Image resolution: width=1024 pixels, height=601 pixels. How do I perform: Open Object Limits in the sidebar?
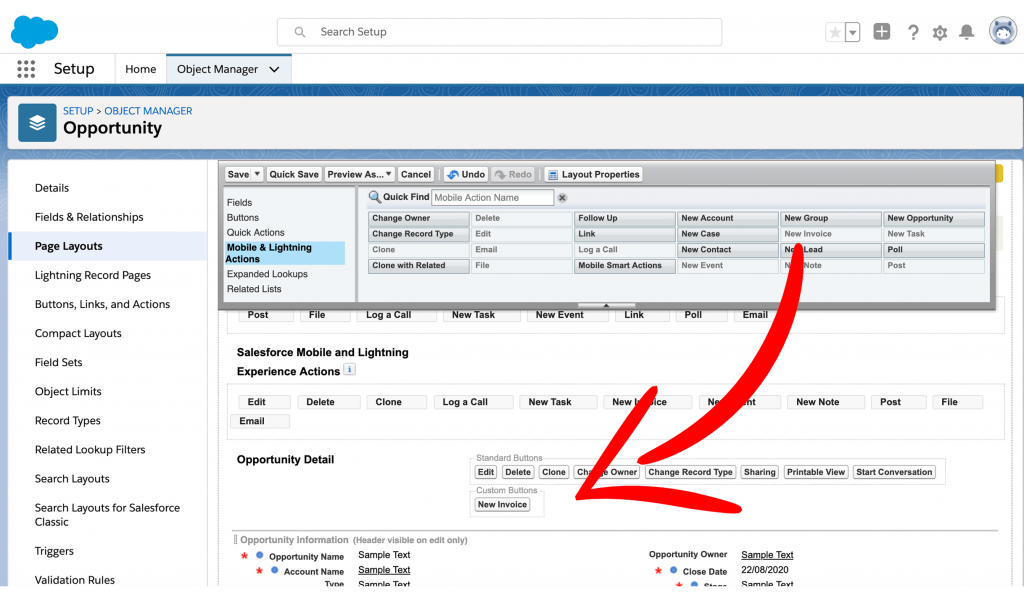pos(68,391)
